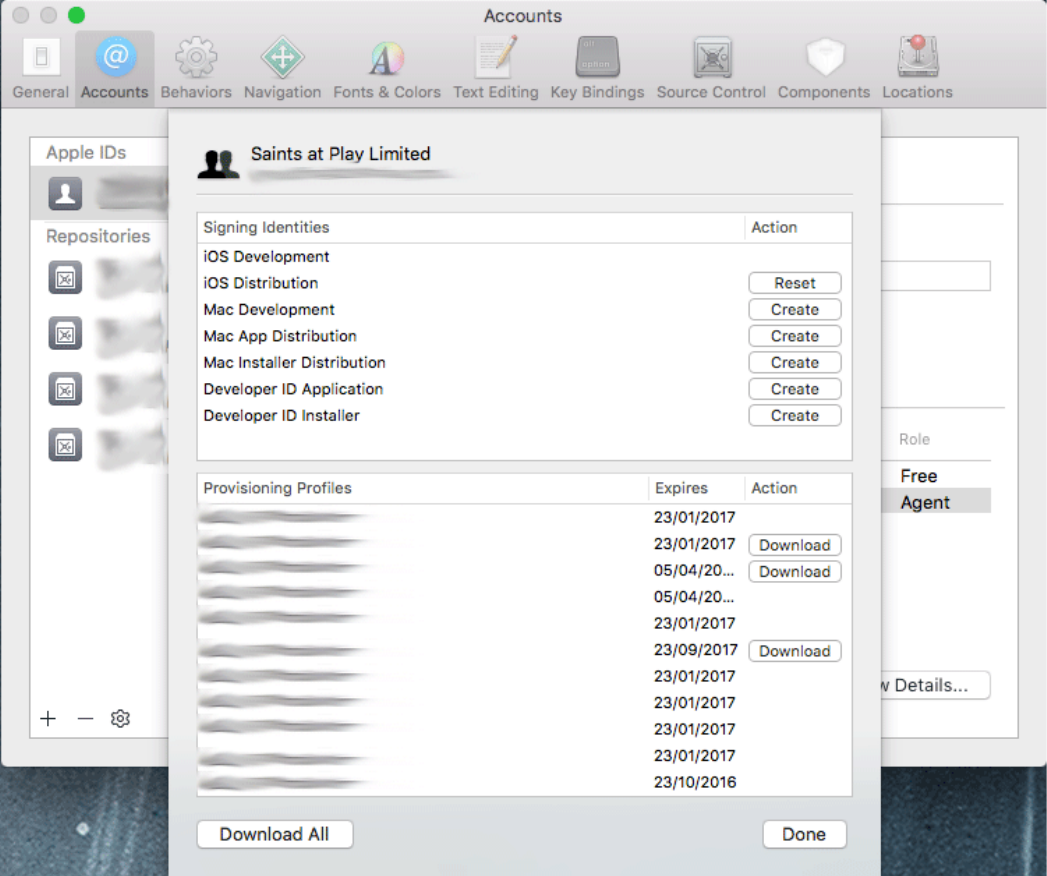Select the second repository icon

click(65, 333)
